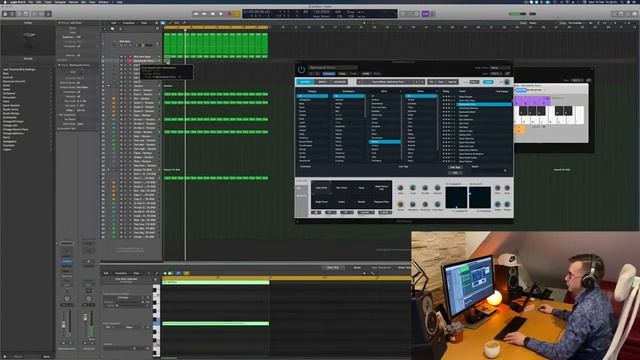Add a new track with plus button
The width and height of the screenshot is (640, 360).
tap(105, 29)
